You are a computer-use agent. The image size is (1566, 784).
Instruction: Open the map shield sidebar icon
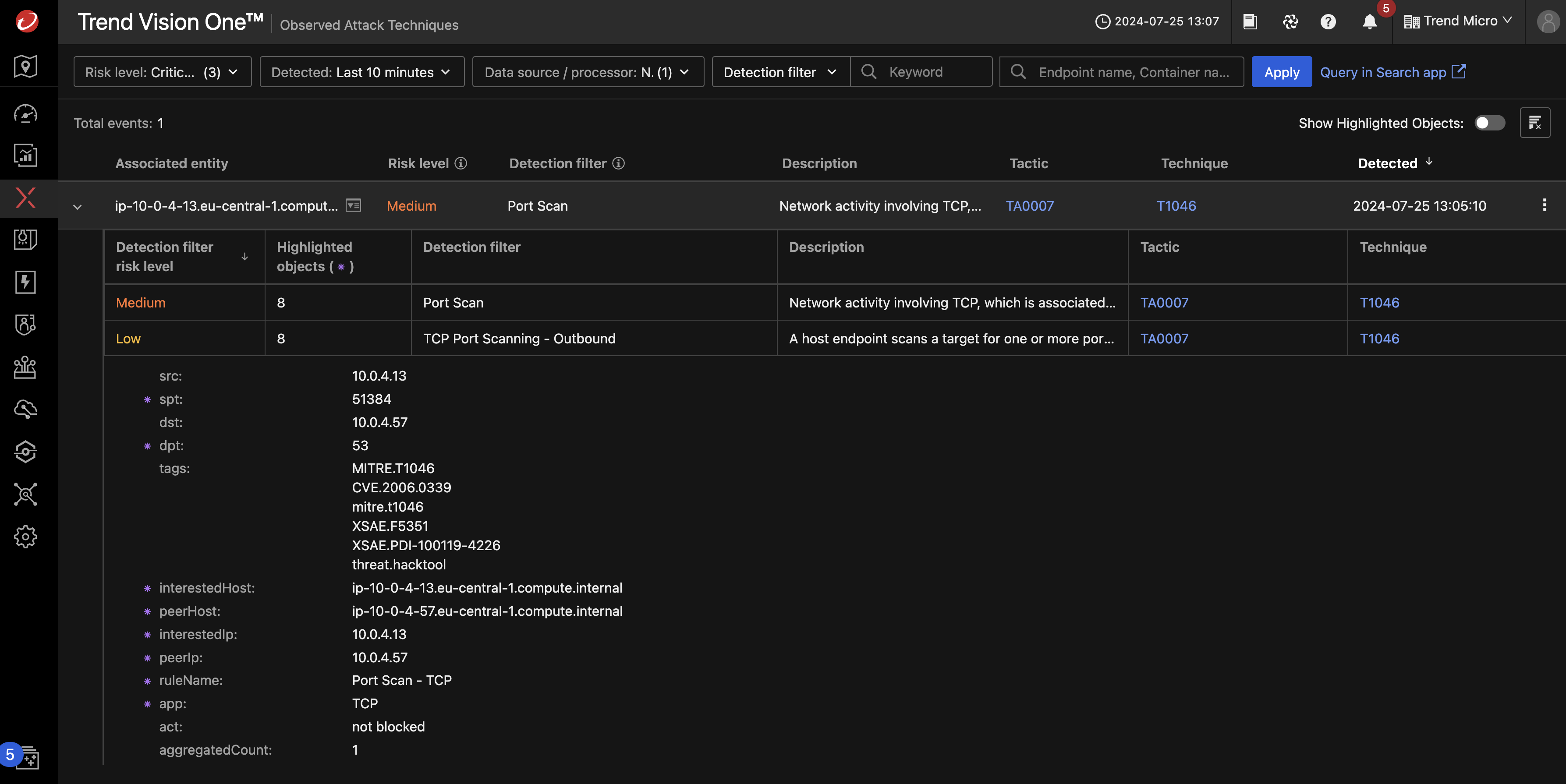(x=25, y=66)
